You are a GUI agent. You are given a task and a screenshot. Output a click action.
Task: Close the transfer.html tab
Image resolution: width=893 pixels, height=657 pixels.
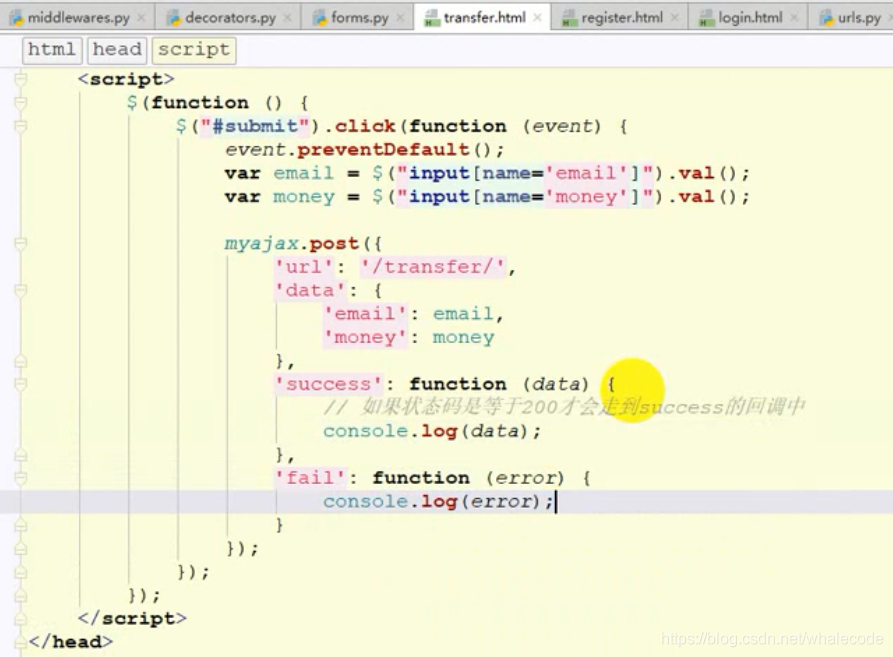coord(537,18)
